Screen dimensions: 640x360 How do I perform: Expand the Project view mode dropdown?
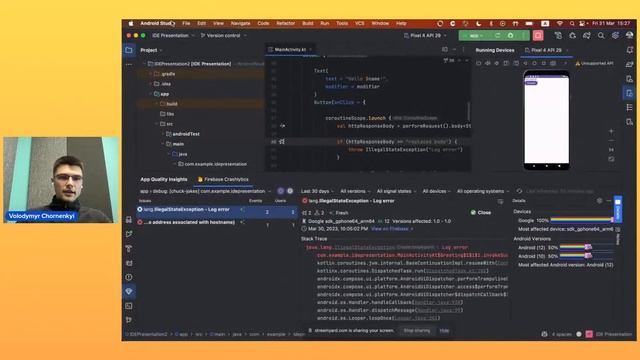[x=151, y=50]
